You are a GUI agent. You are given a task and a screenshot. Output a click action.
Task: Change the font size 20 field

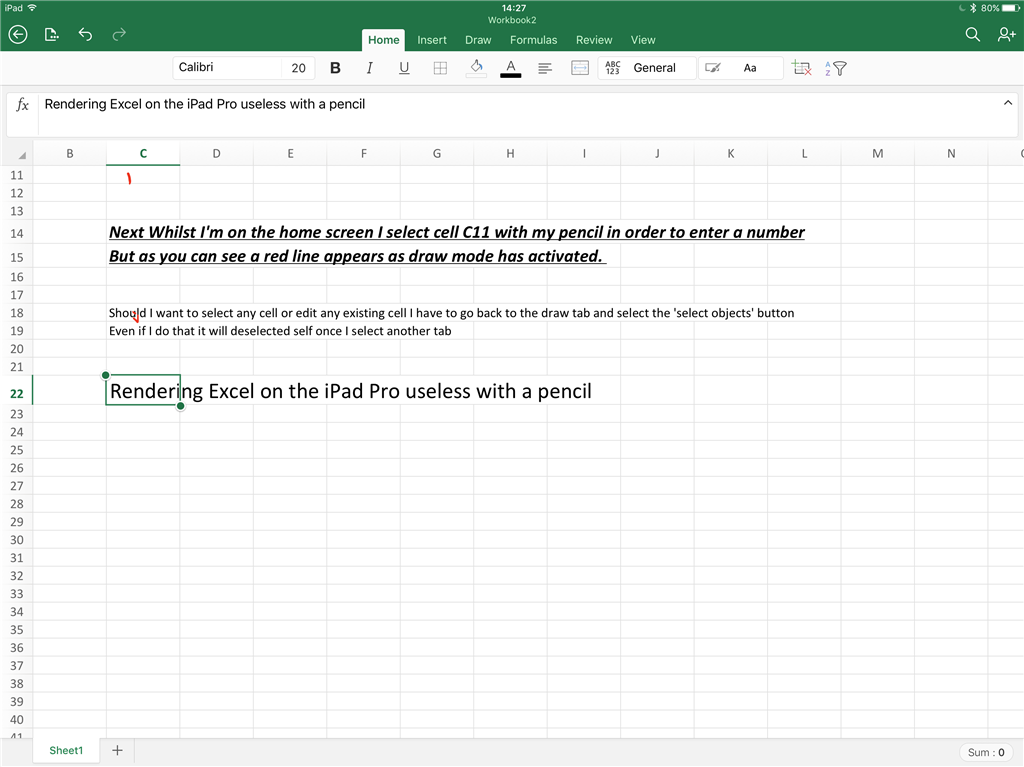click(298, 68)
